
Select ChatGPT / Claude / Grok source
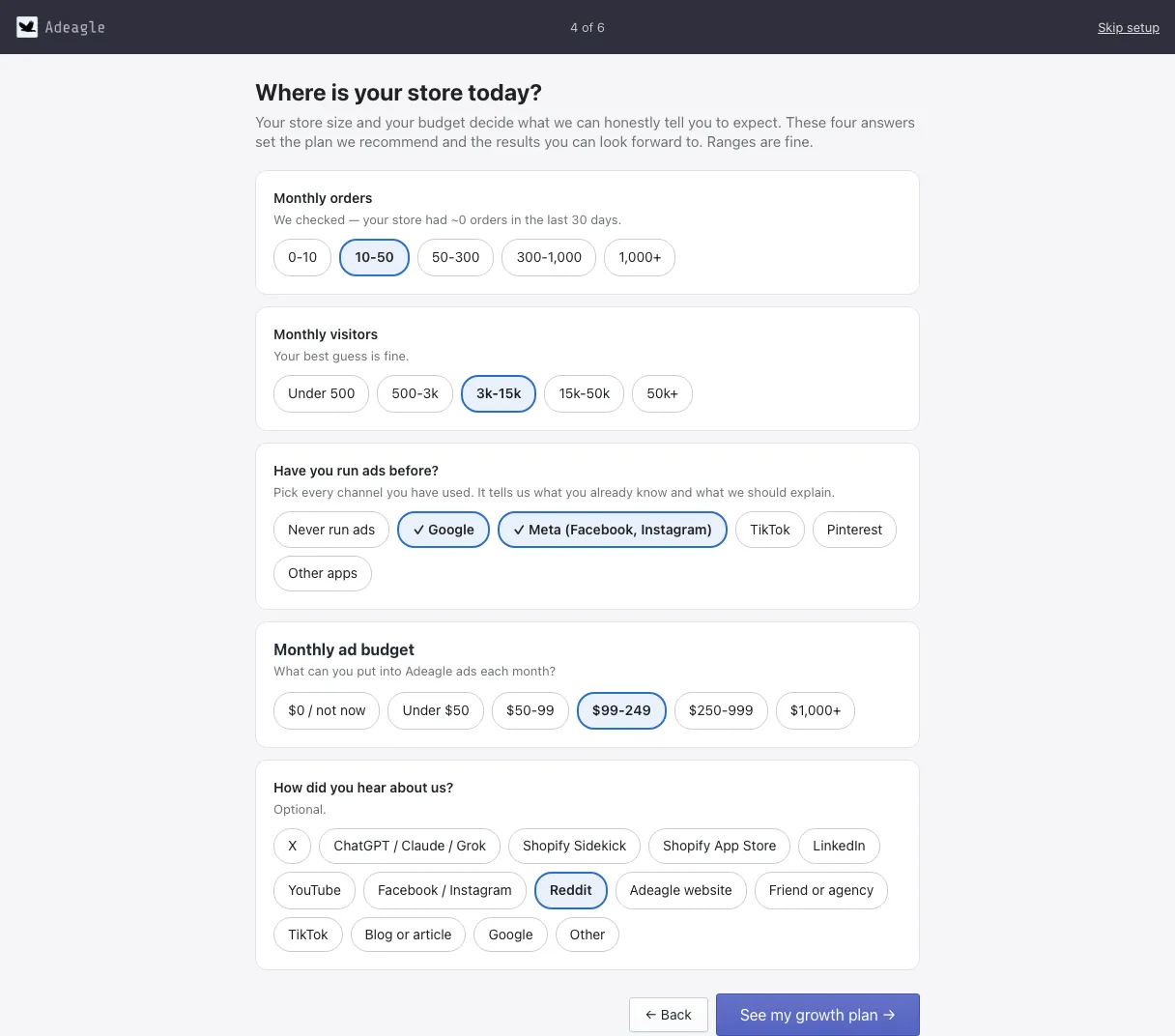click(410, 846)
